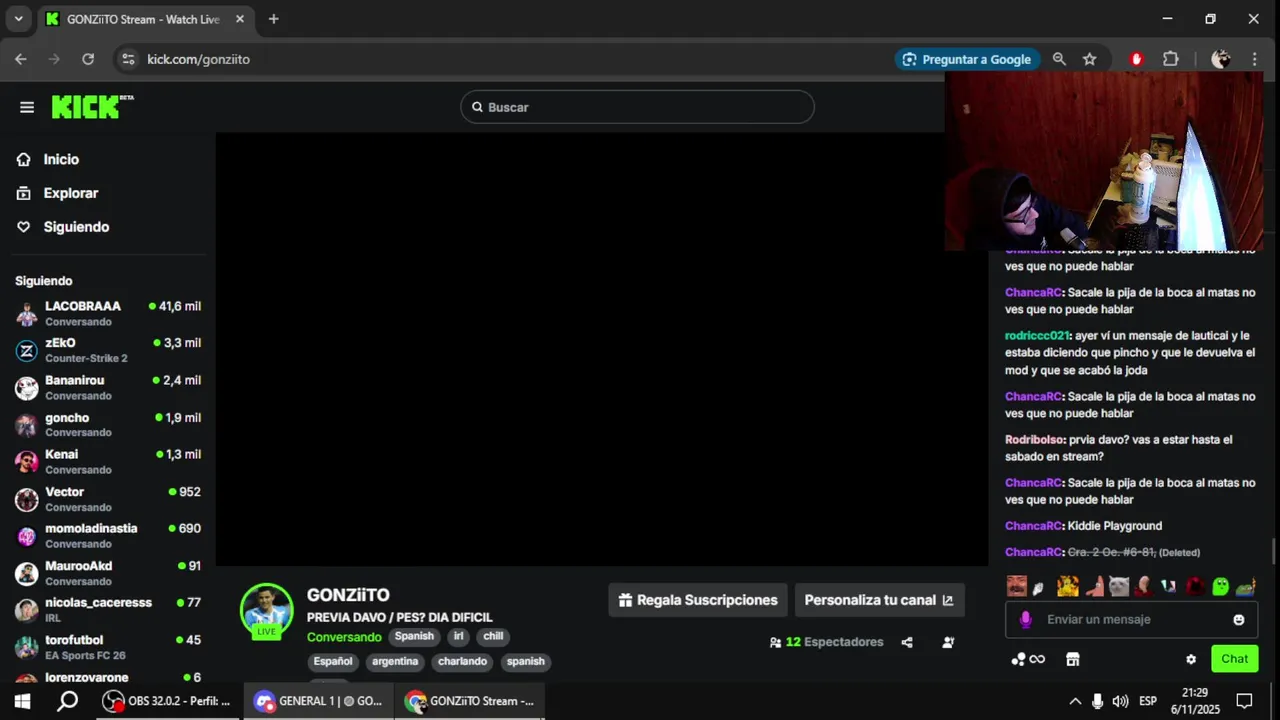The height and width of the screenshot is (720, 1280).
Task: Open the Kick hamburger menu
Action: [27, 107]
